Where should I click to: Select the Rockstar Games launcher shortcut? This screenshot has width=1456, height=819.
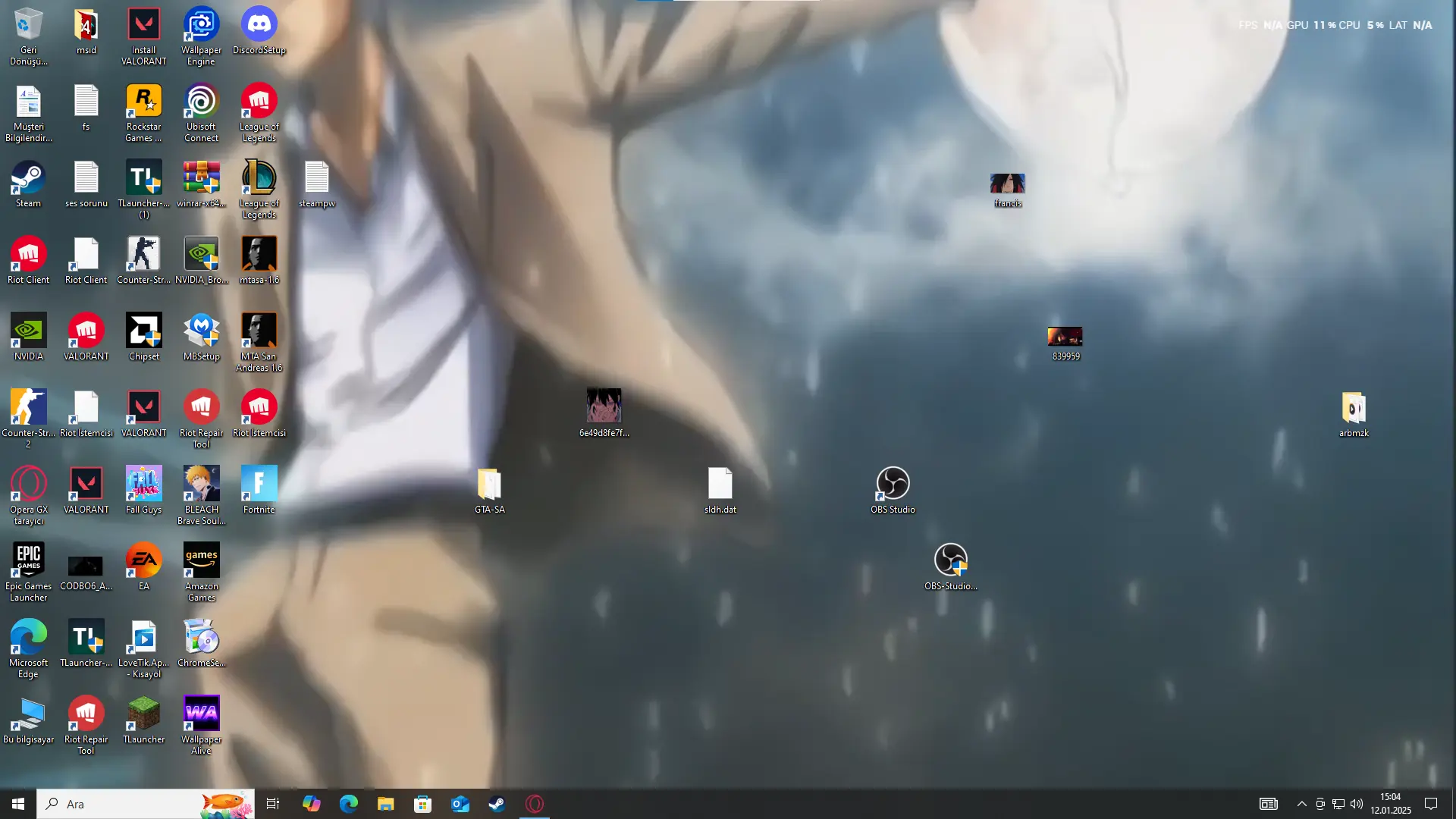[x=143, y=113]
